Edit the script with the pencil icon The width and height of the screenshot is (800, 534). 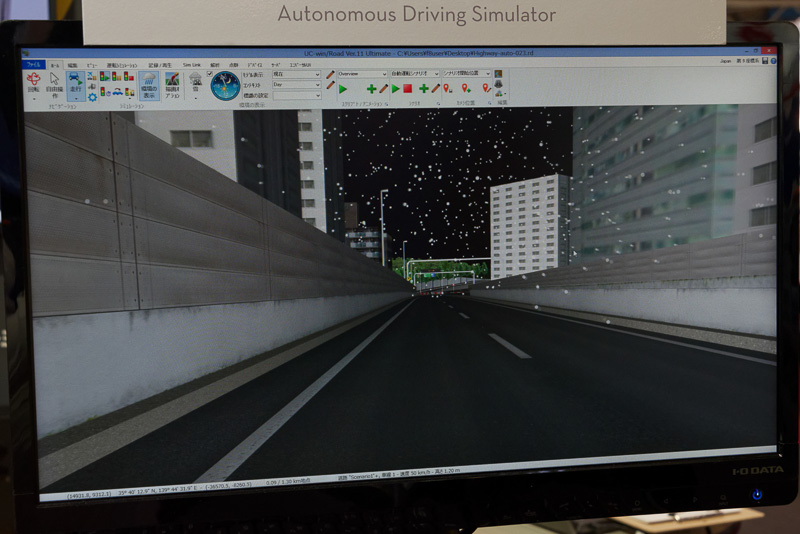384,89
